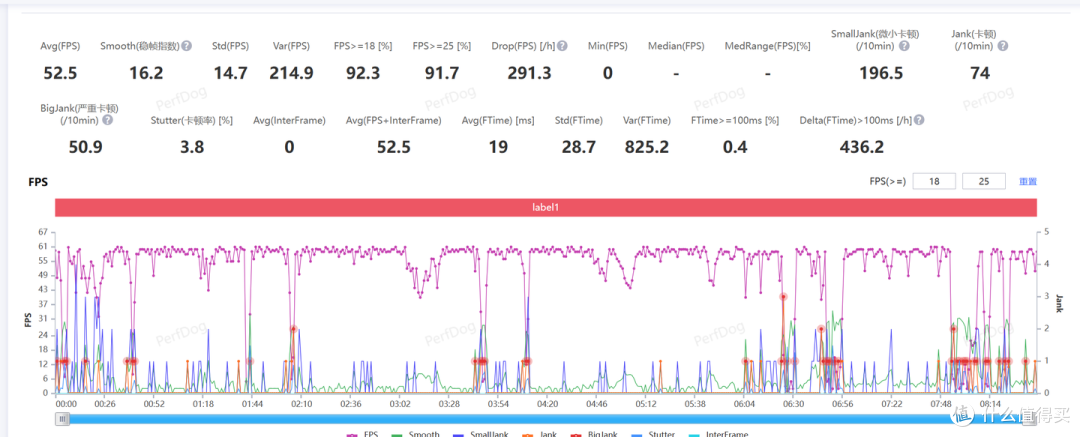The height and width of the screenshot is (437, 1080).
Task: Open help icon beside BigJank (/10min)
Action: click(x=107, y=120)
